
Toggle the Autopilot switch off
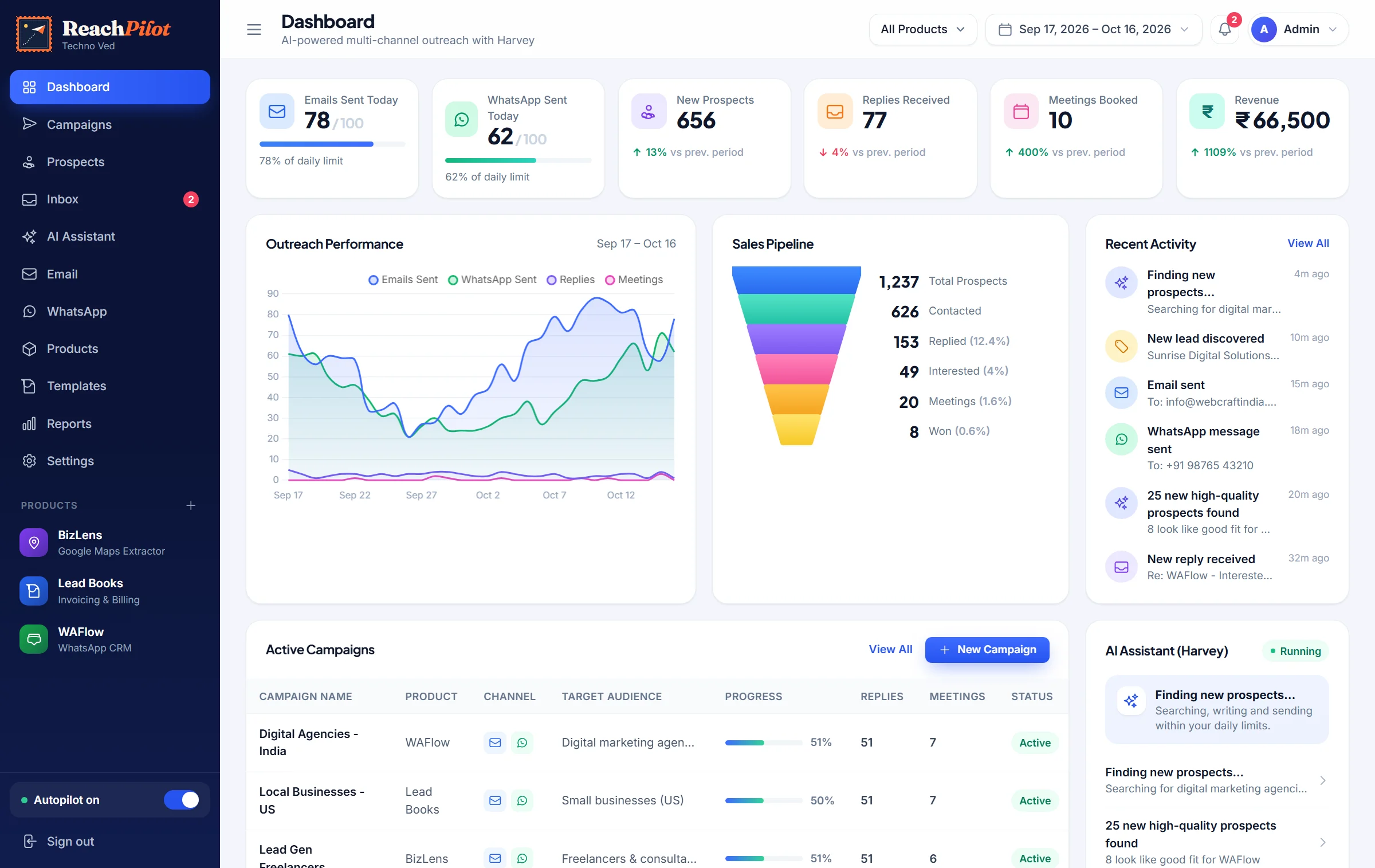click(182, 800)
